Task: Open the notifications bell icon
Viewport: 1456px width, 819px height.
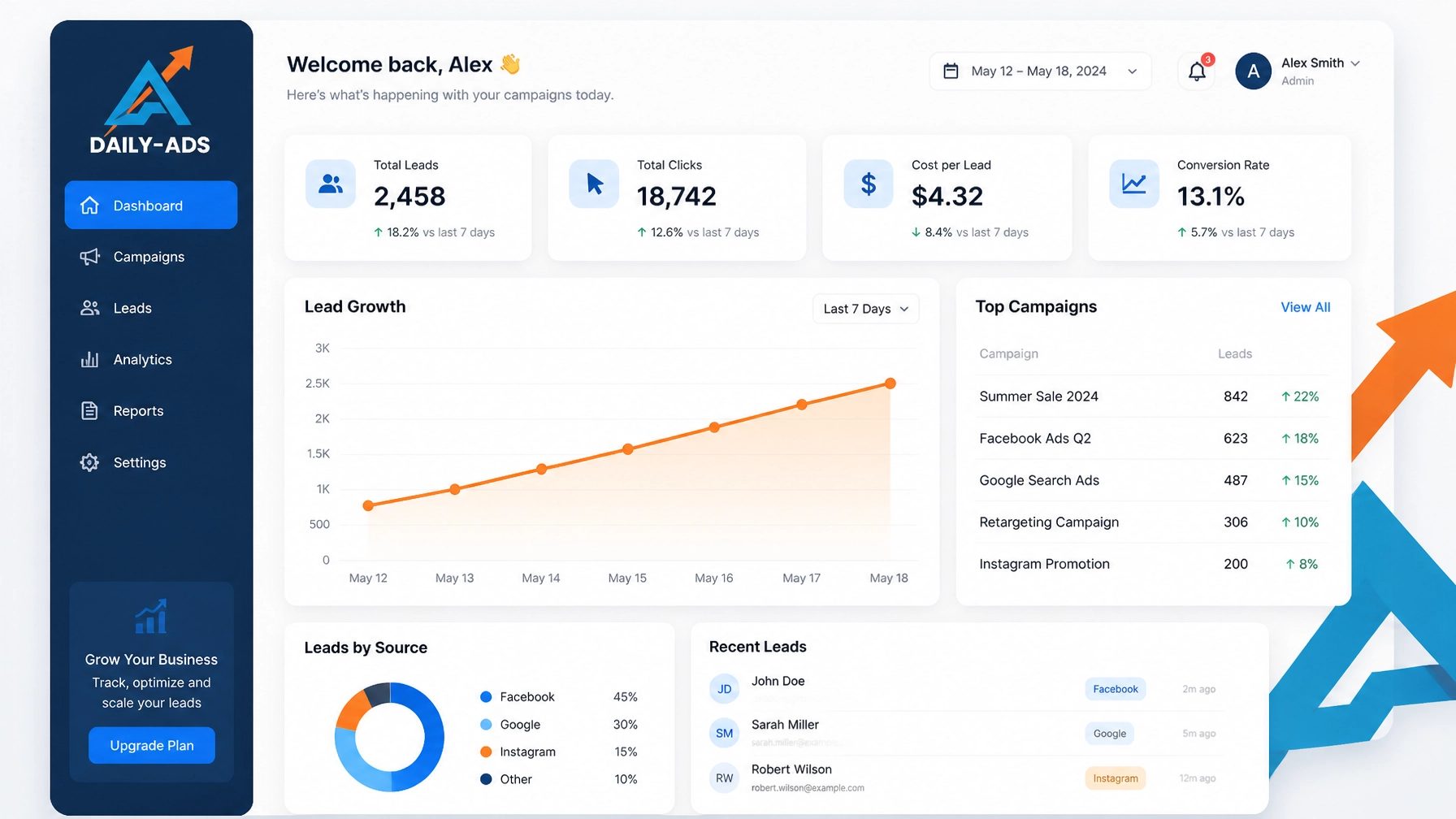Action: point(1197,71)
